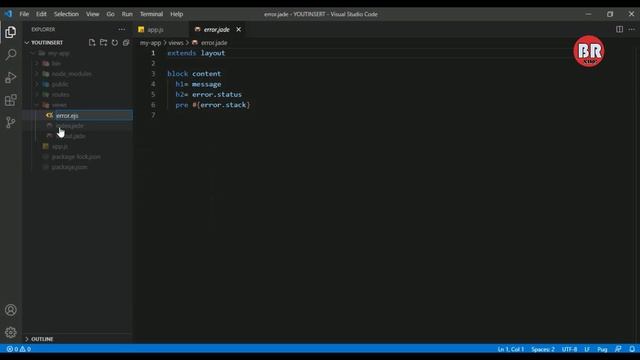The width and height of the screenshot is (640, 360).
Task: Click LF end-of-line selector
Action: [x=587, y=349]
